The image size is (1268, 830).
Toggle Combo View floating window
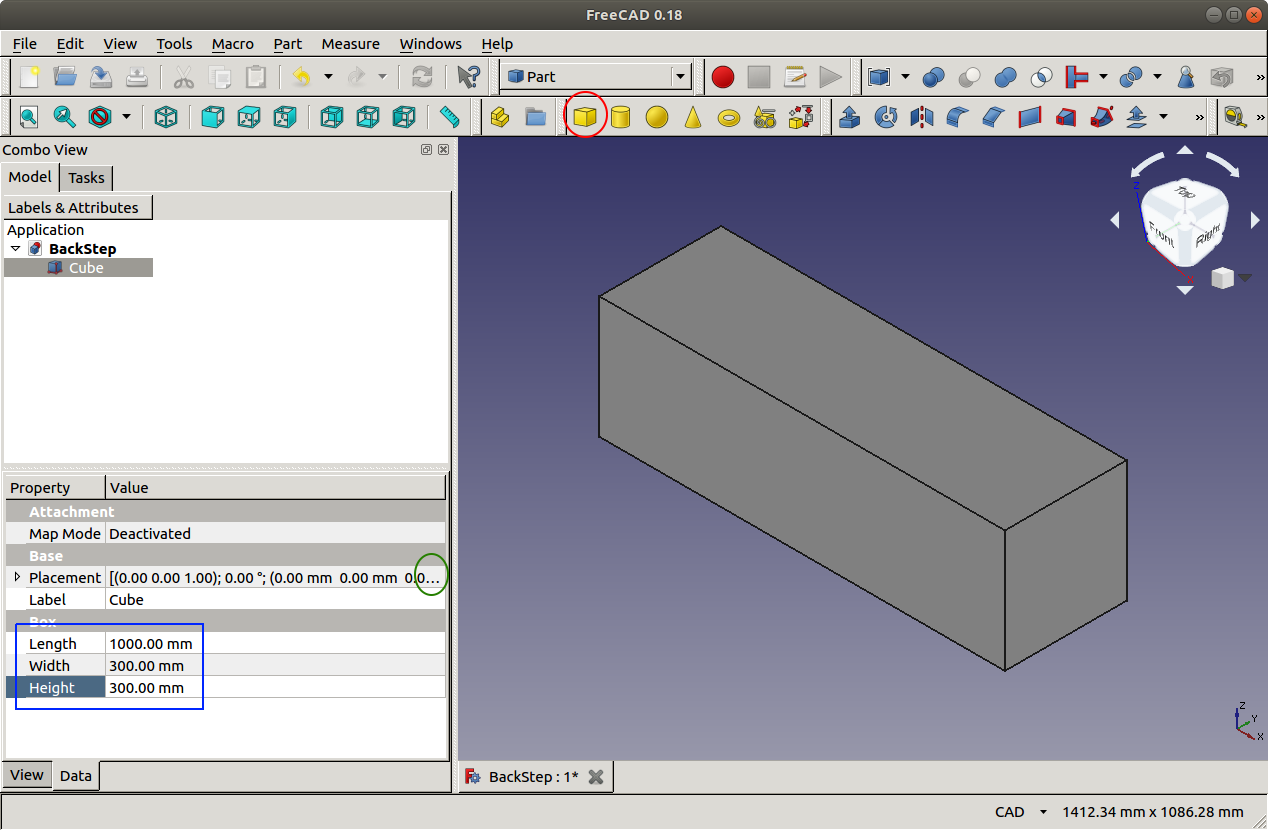click(x=427, y=149)
